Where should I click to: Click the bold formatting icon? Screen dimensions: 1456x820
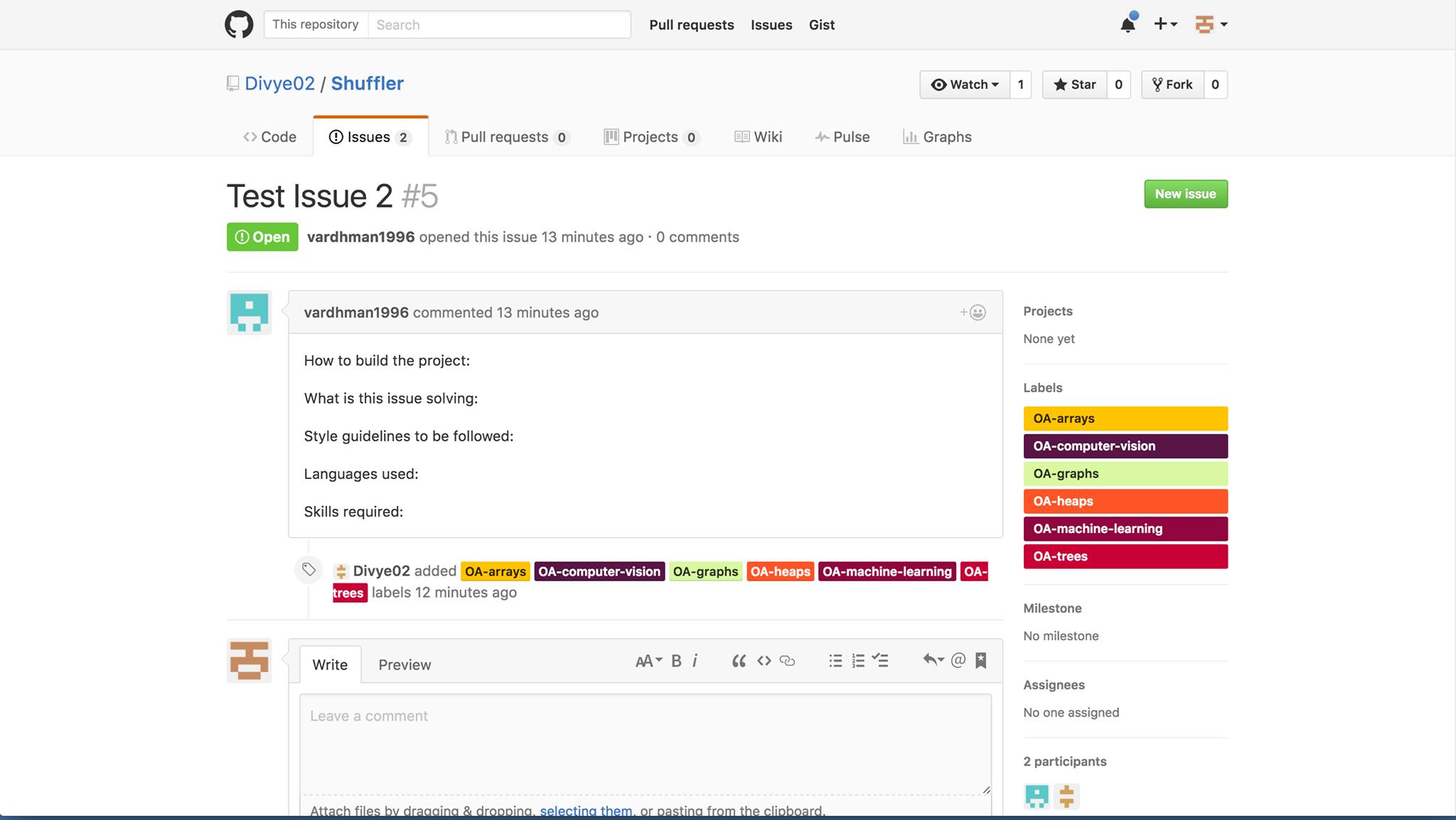tap(676, 661)
